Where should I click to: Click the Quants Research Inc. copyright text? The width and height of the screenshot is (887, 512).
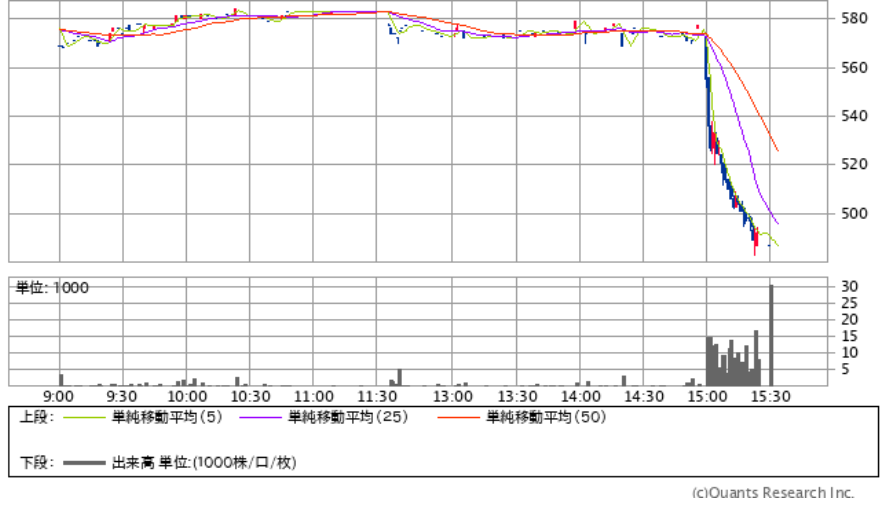click(773, 493)
